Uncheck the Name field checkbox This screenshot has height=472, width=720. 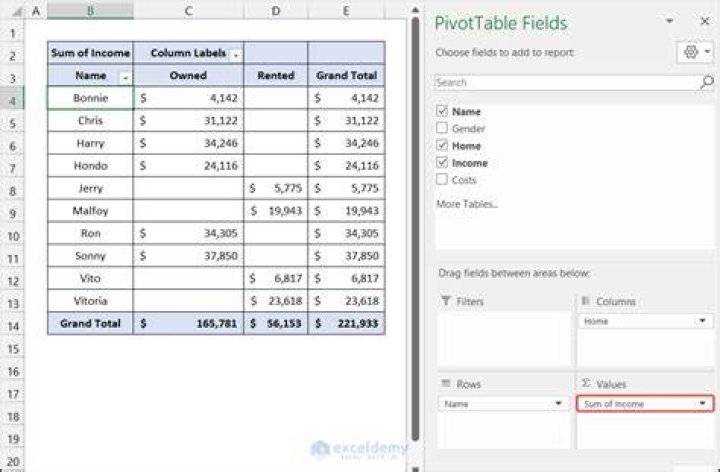[442, 111]
